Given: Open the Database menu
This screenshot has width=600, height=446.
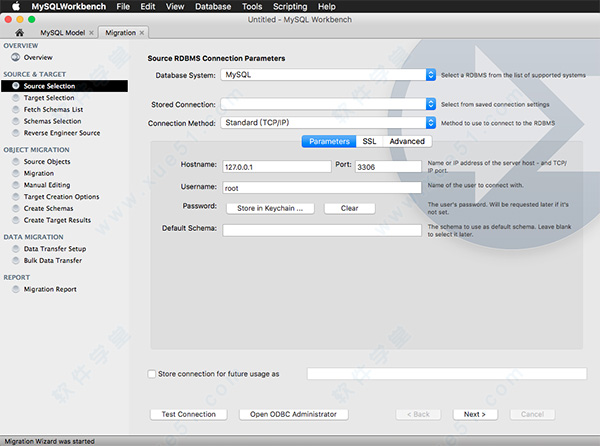Looking at the screenshot, I should (213, 7).
